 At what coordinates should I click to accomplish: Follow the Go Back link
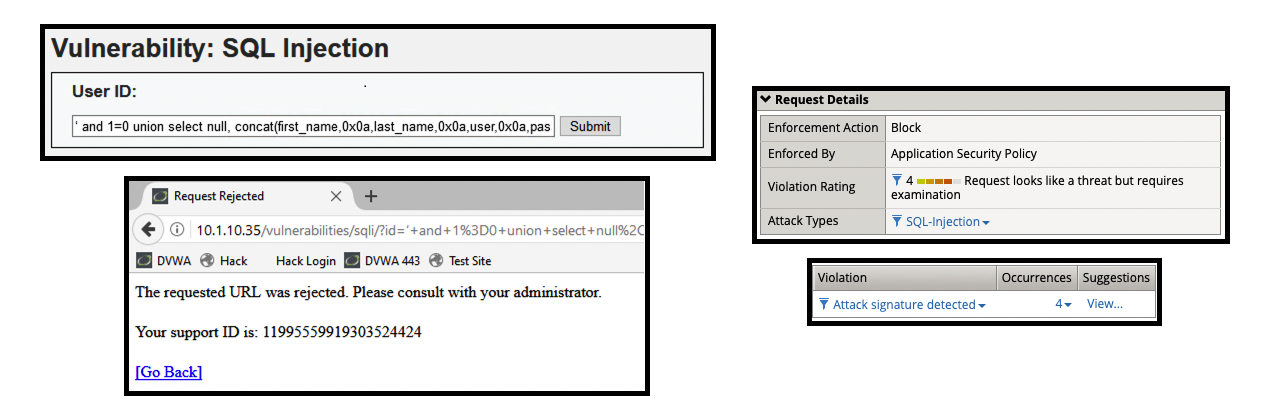(168, 372)
